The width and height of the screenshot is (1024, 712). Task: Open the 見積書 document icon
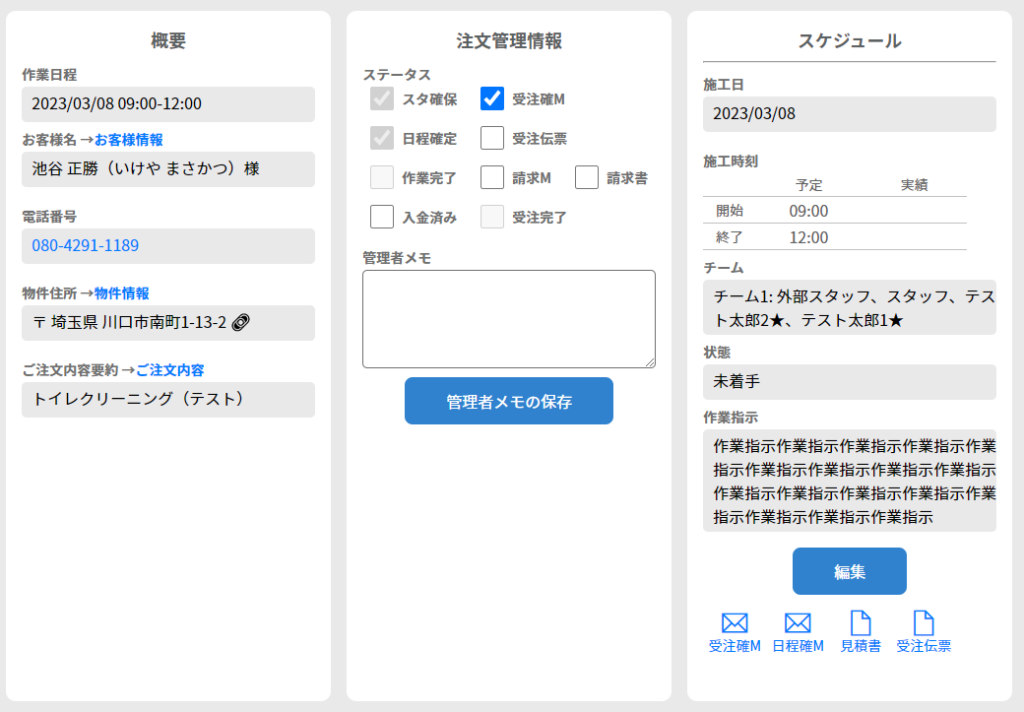click(860, 623)
